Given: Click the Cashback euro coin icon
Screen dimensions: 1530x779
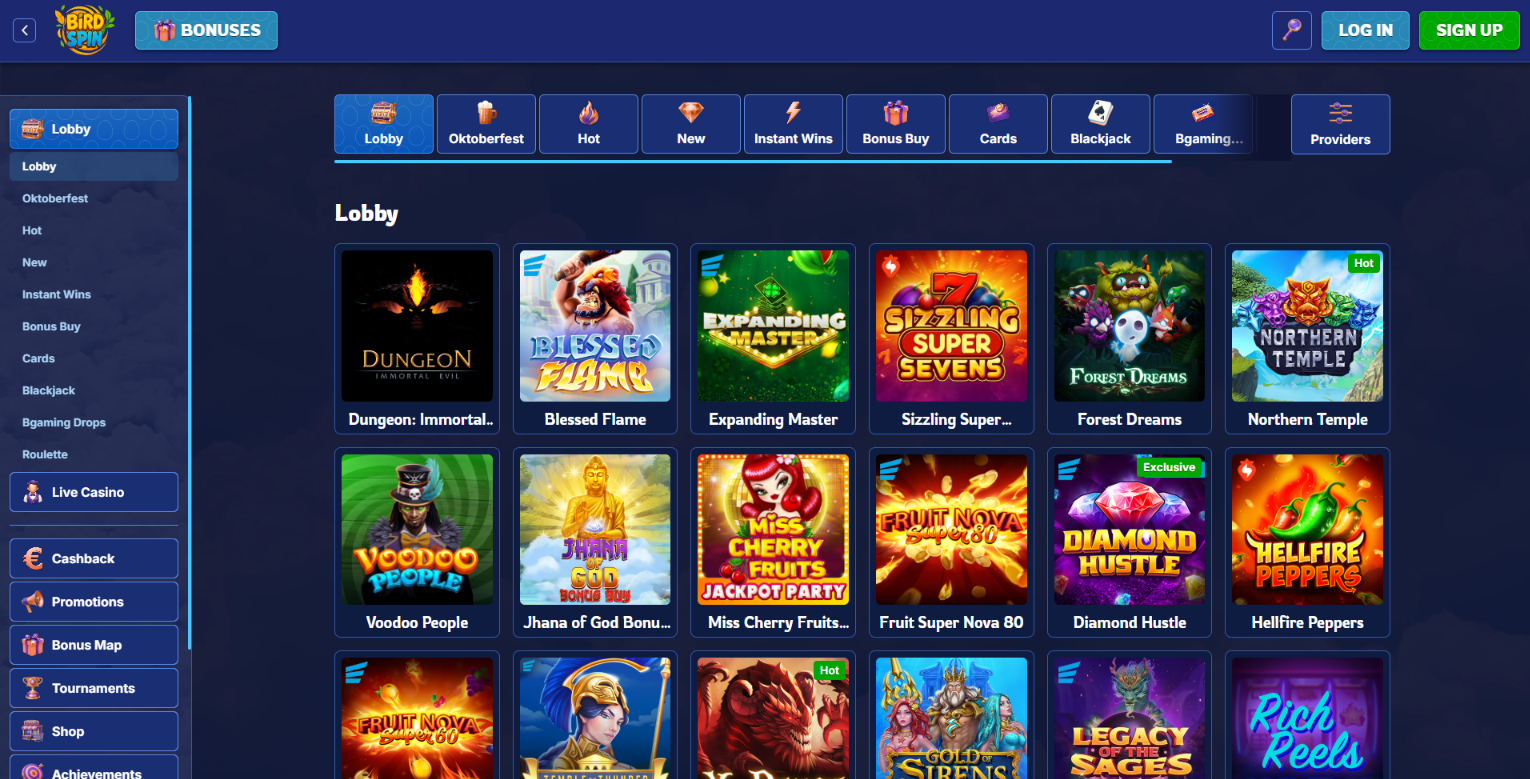Looking at the screenshot, I should pyautogui.click(x=33, y=558).
